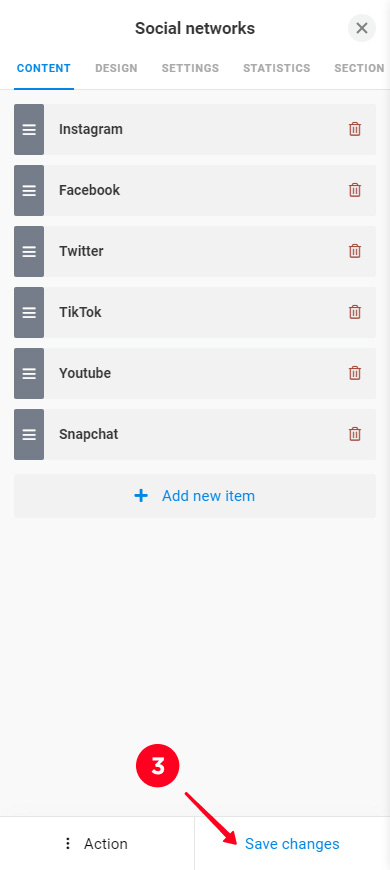Delete the Facebook item with trash icon
The width and height of the screenshot is (390, 870).
pyautogui.click(x=354, y=190)
